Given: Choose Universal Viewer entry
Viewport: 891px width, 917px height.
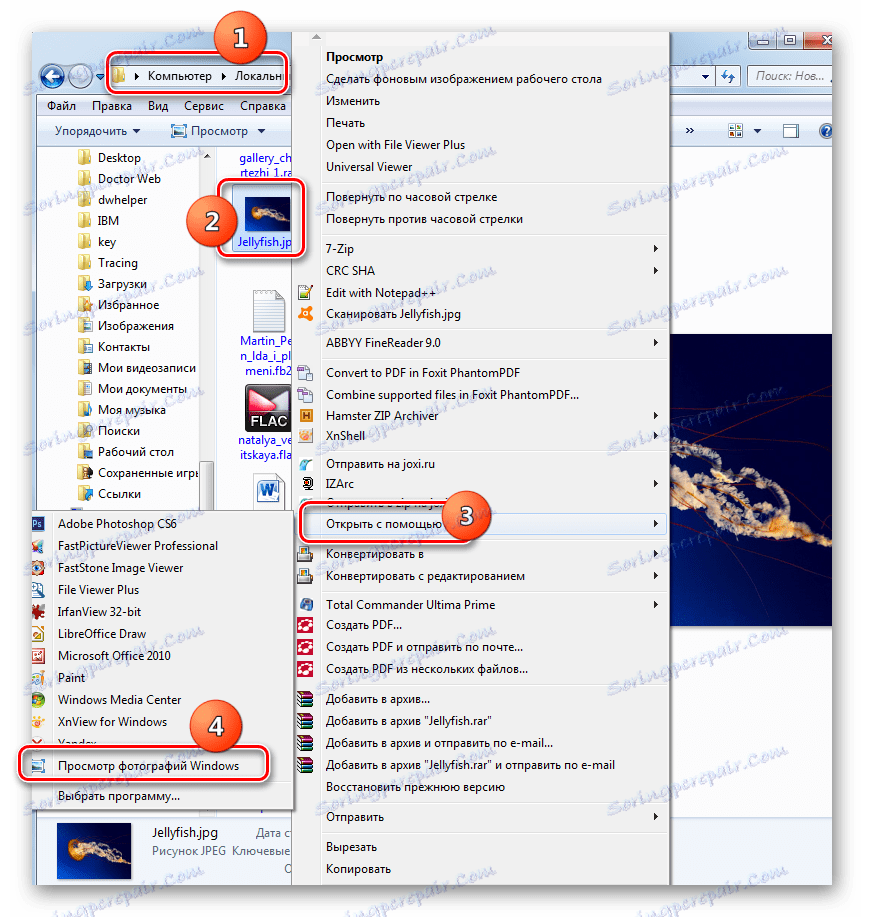Looking at the screenshot, I should coord(369,167).
